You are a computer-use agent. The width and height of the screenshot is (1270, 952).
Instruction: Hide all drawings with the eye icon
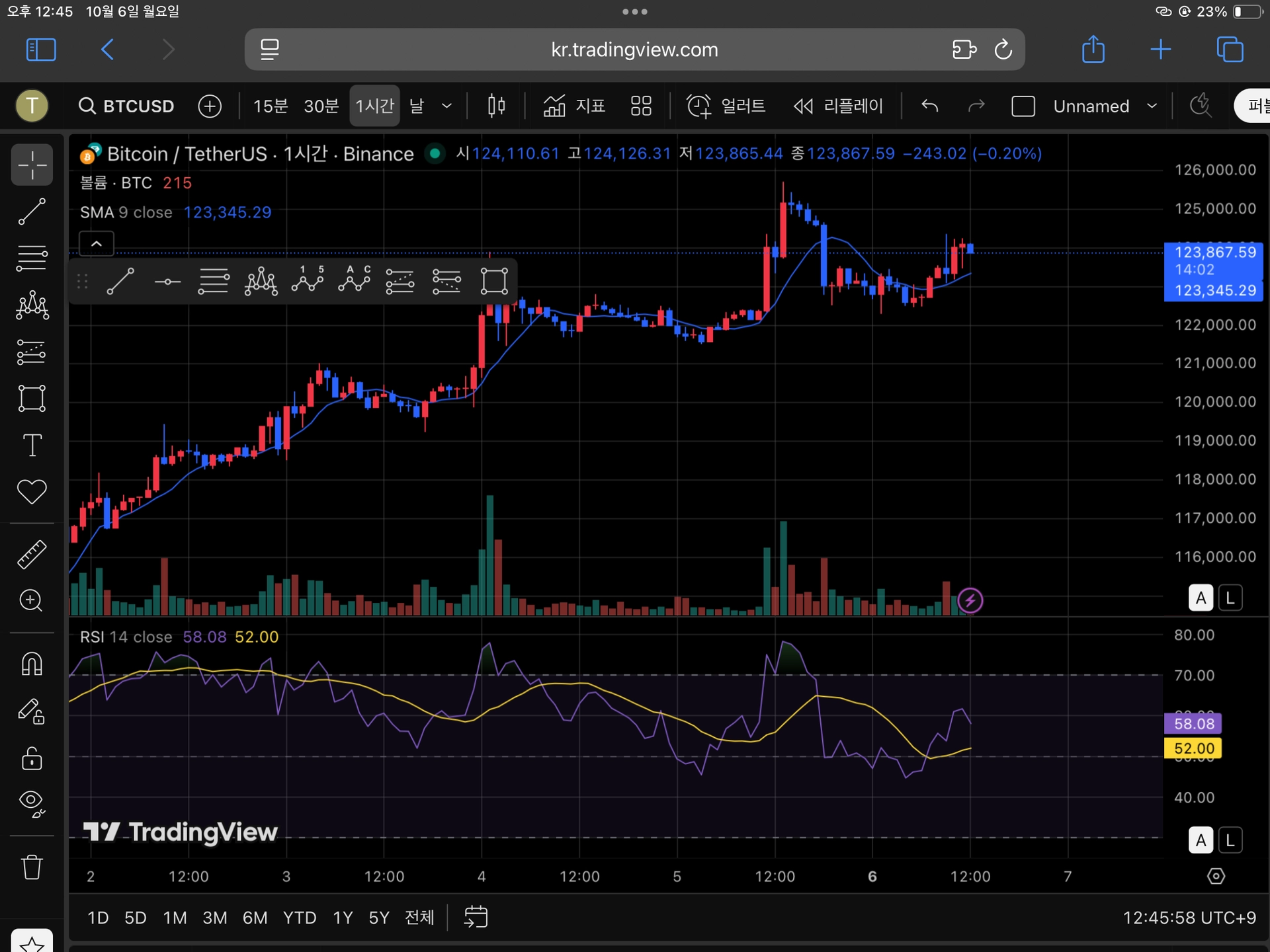click(31, 803)
